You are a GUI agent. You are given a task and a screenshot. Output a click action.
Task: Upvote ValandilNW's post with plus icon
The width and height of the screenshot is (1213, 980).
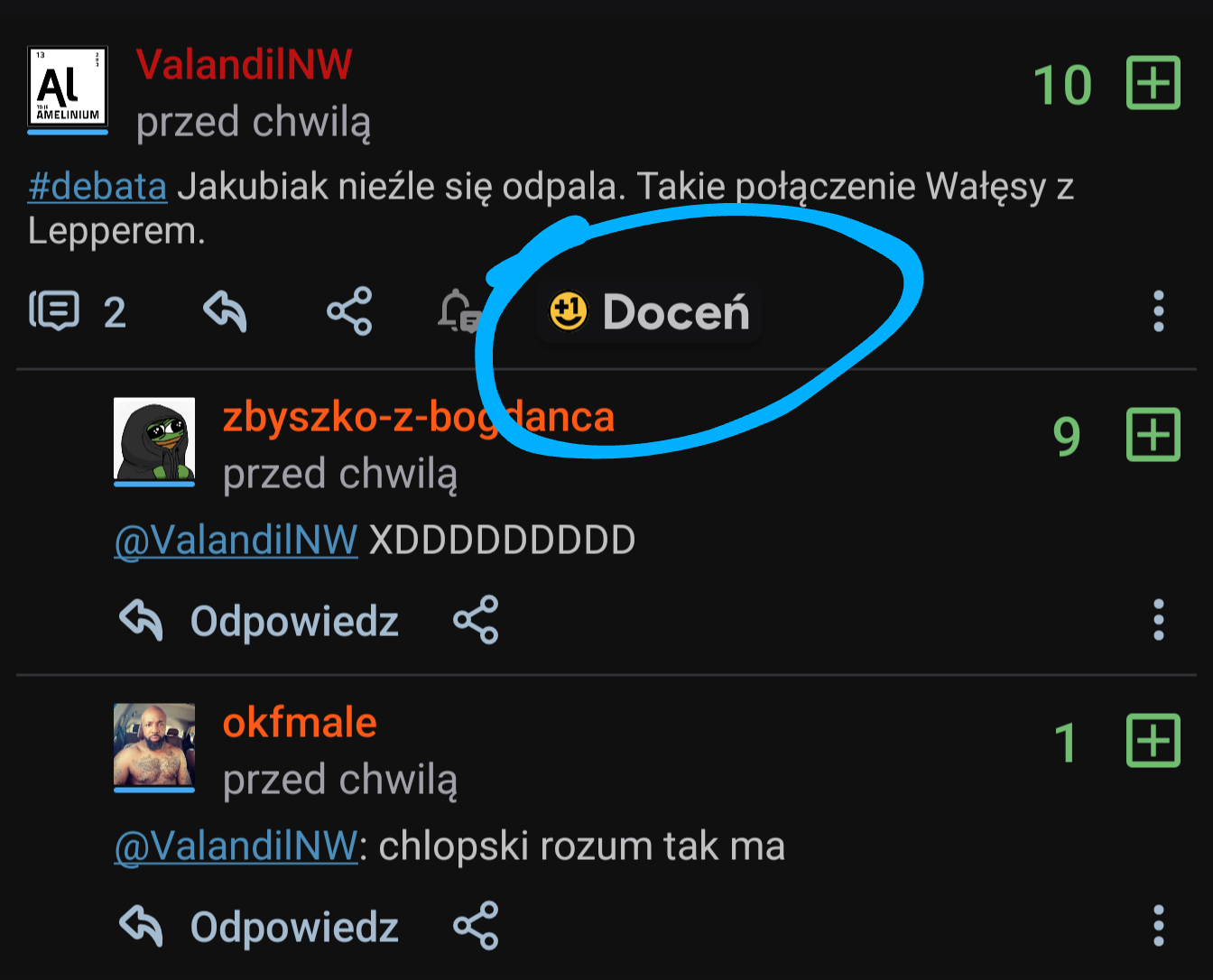tap(1153, 83)
